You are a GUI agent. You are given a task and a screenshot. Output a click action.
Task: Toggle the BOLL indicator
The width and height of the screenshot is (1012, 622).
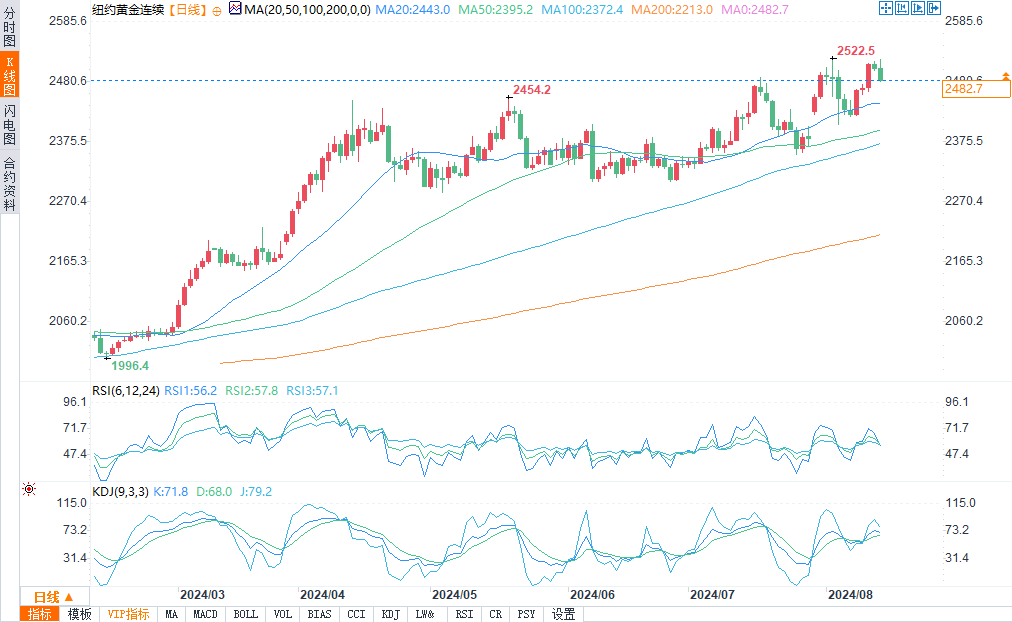[245, 614]
